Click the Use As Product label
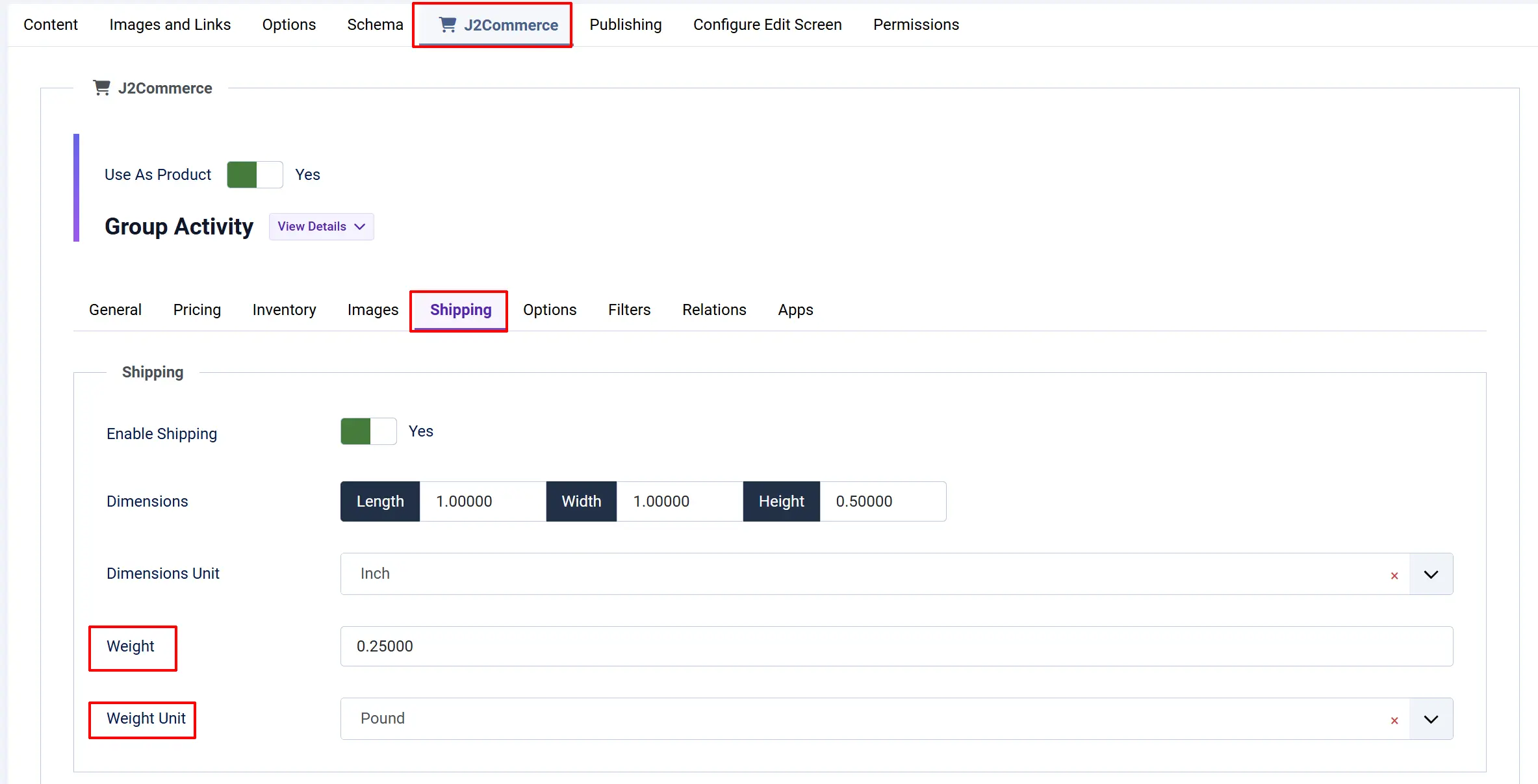The height and width of the screenshot is (784, 1538). [158, 175]
